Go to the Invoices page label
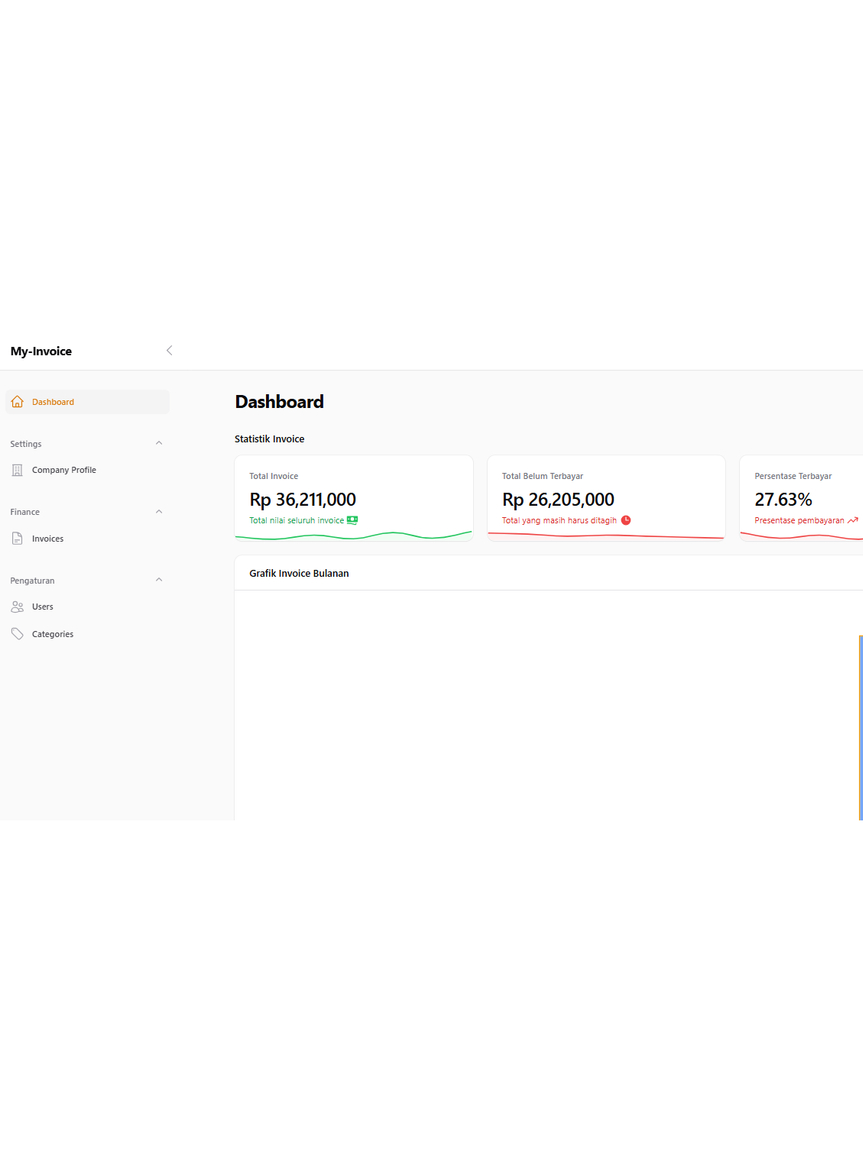This screenshot has width=863, height=1150. click(x=47, y=539)
